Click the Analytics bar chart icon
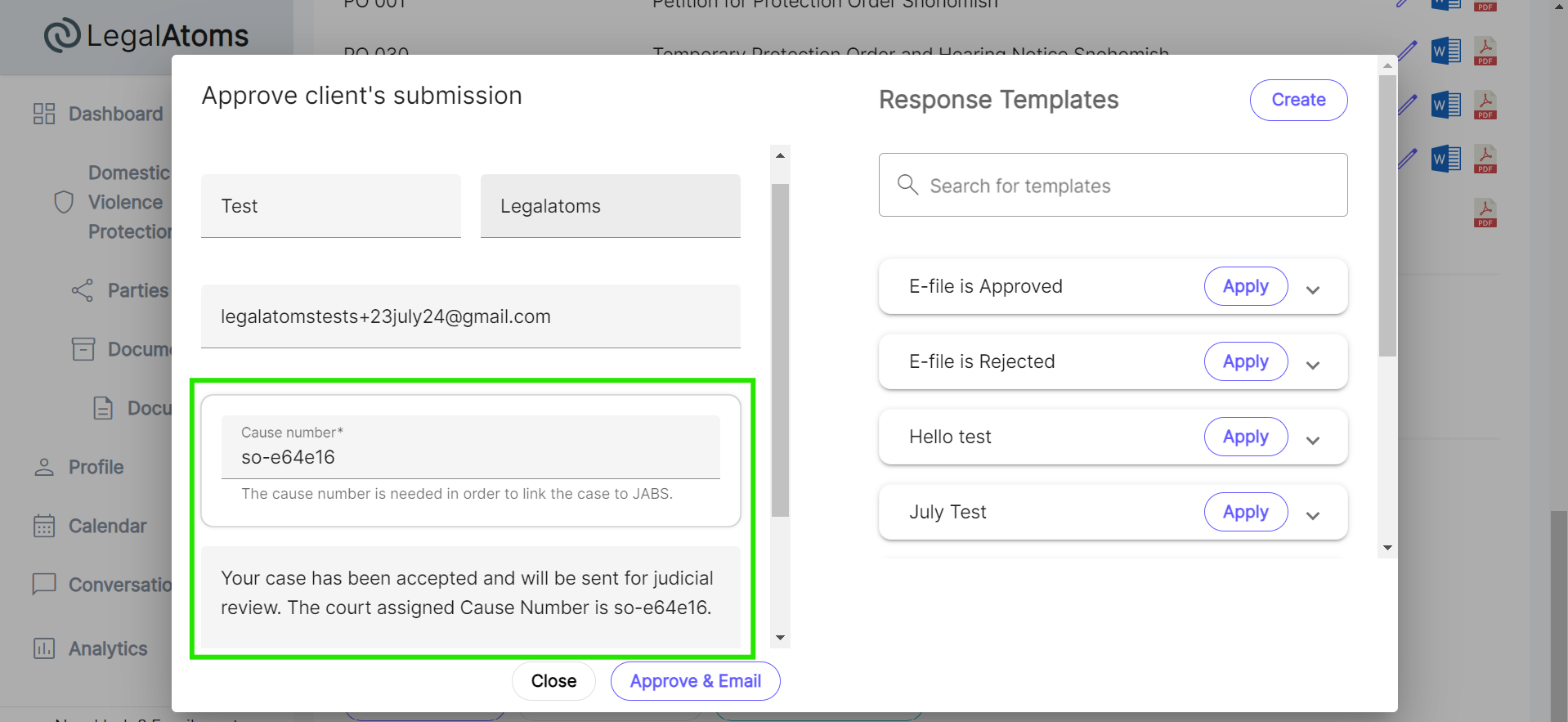 44,648
